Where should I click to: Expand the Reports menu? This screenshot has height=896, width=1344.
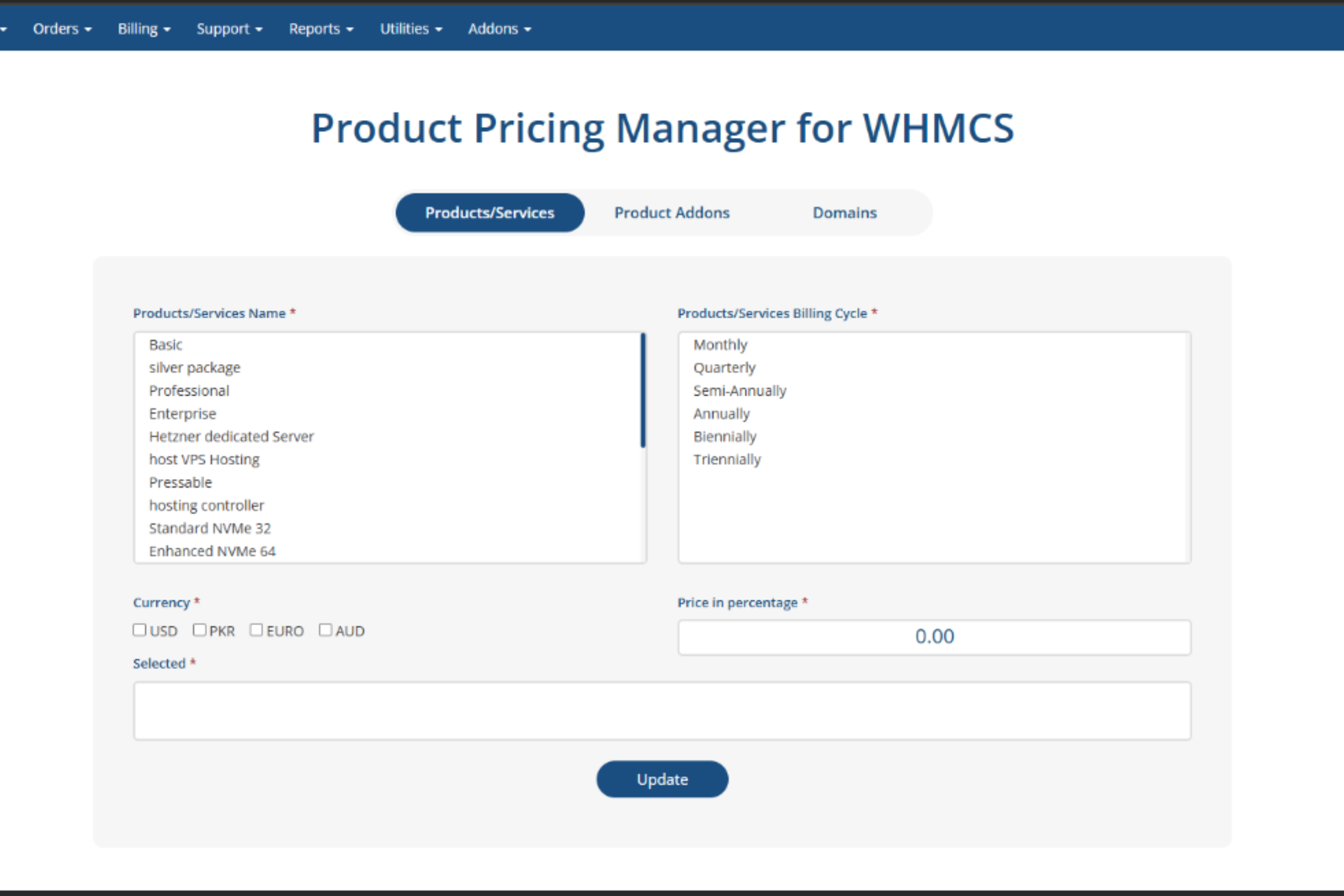point(321,29)
